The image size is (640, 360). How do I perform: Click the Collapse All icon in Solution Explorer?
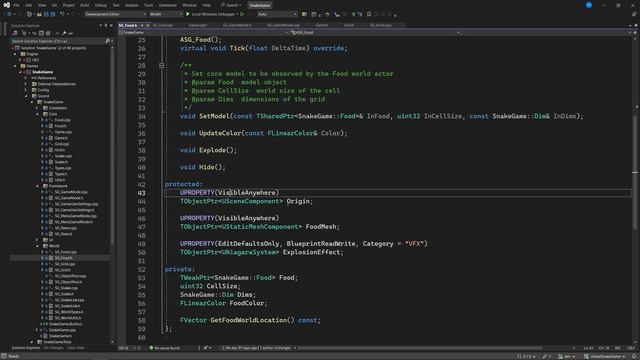click(41, 33)
